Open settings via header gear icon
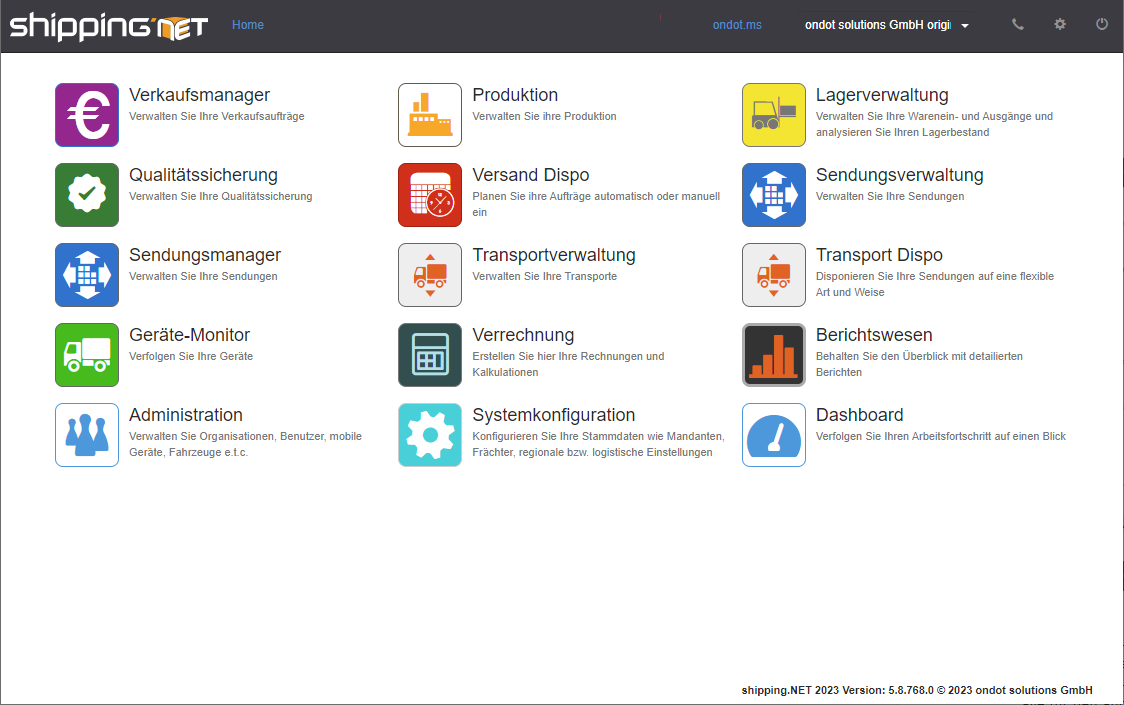Image resolution: width=1124 pixels, height=705 pixels. (x=1060, y=25)
